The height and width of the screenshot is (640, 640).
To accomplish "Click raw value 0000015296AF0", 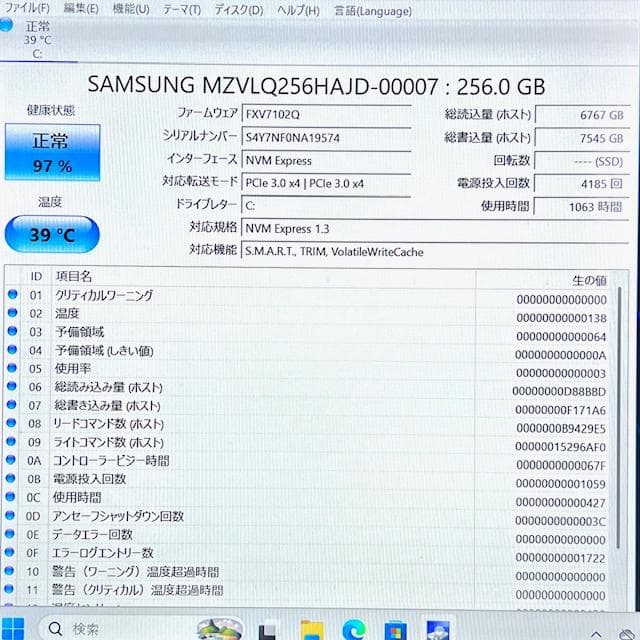I will [x=560, y=447].
